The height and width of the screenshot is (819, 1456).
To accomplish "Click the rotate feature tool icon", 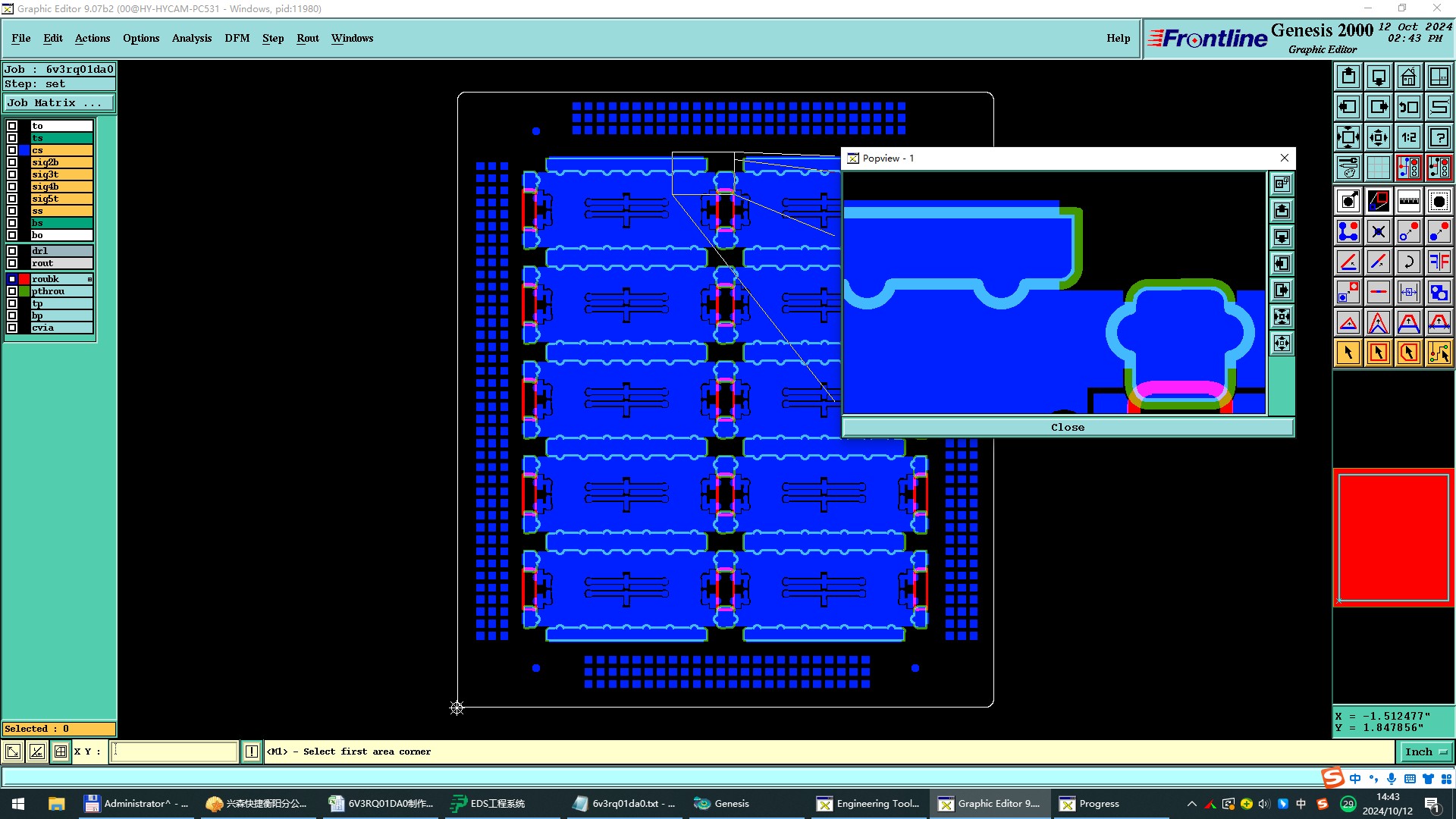I will pyautogui.click(x=1408, y=262).
